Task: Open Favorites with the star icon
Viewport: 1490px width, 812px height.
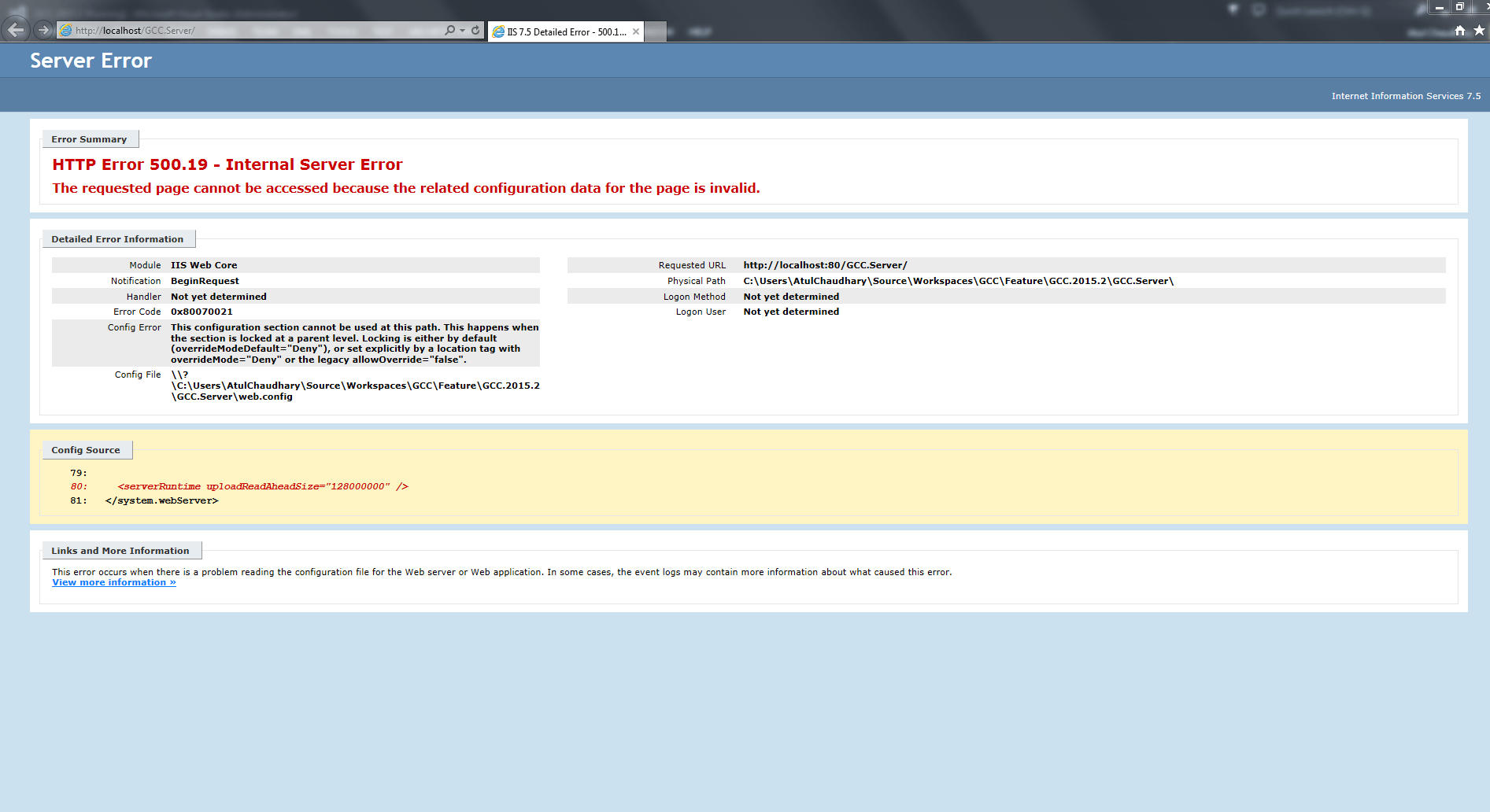Action: click(x=1479, y=31)
